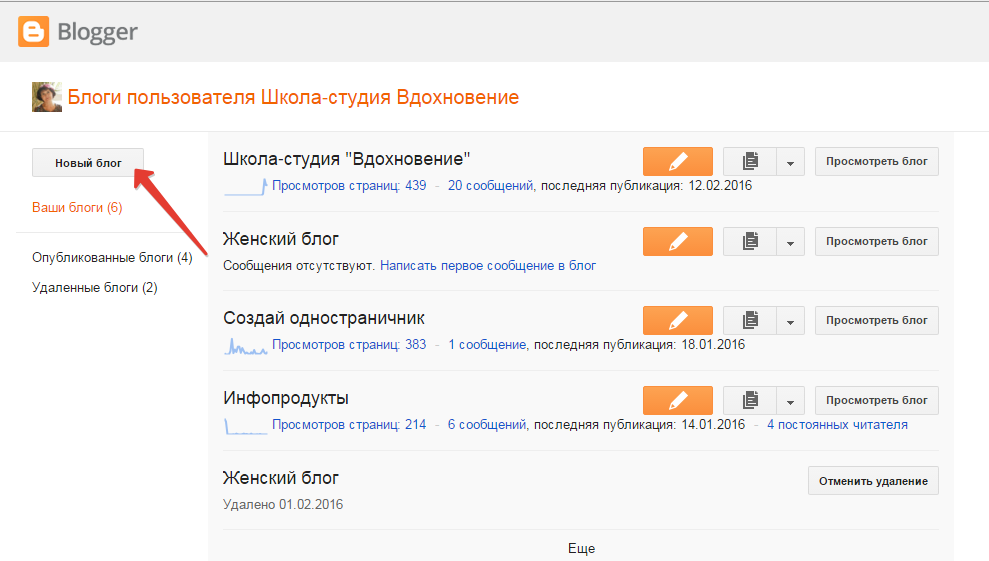Click Просмотреть блог for Школа-студия "Вдохновение"
The height and width of the screenshot is (561, 989).
(x=877, y=162)
